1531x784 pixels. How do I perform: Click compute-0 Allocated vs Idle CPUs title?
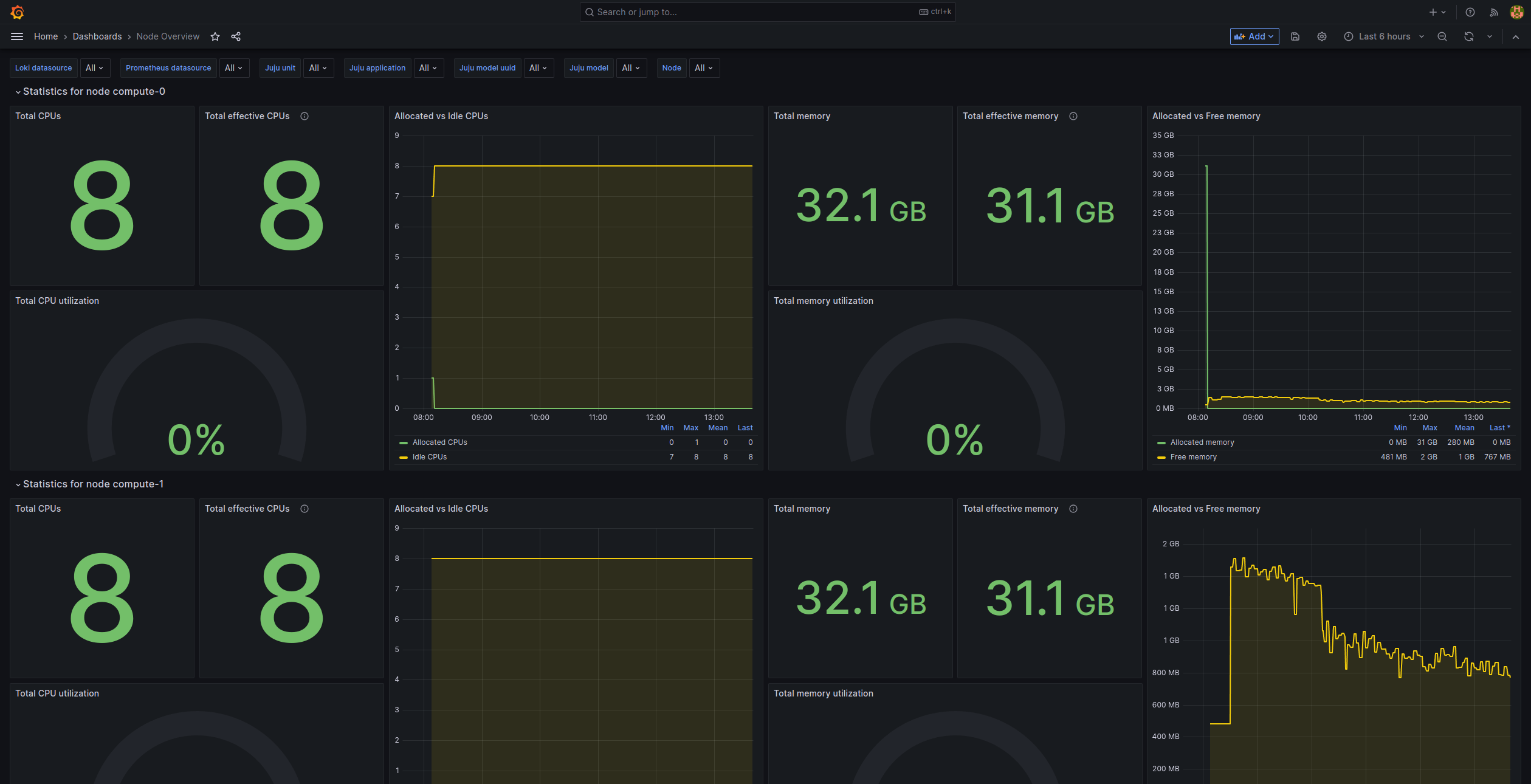point(441,116)
